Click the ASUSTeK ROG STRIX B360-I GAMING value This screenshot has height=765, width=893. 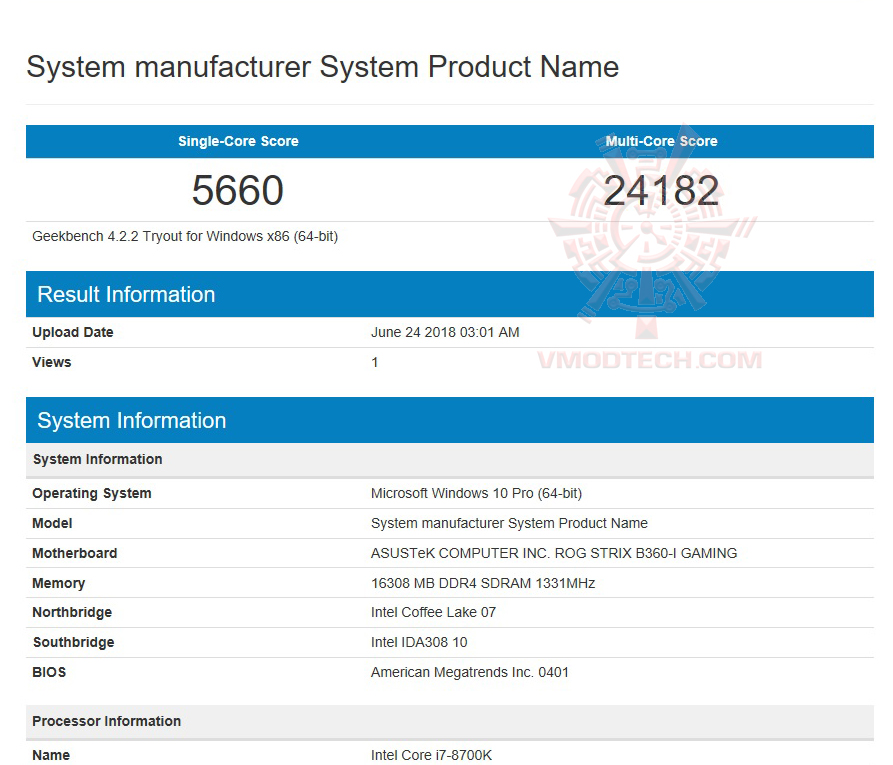[554, 553]
